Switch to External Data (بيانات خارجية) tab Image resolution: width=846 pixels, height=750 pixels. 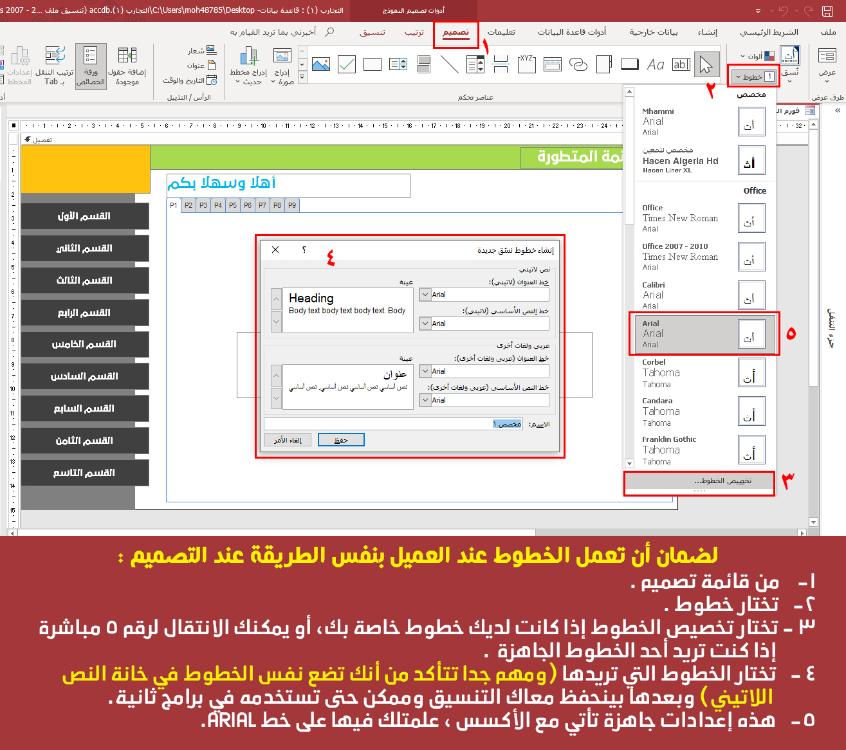point(653,32)
